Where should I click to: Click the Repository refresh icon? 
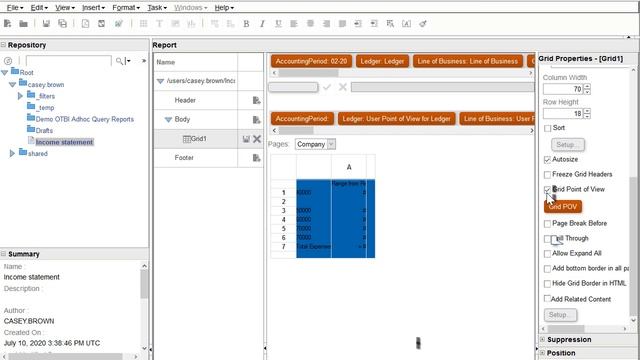click(8, 61)
